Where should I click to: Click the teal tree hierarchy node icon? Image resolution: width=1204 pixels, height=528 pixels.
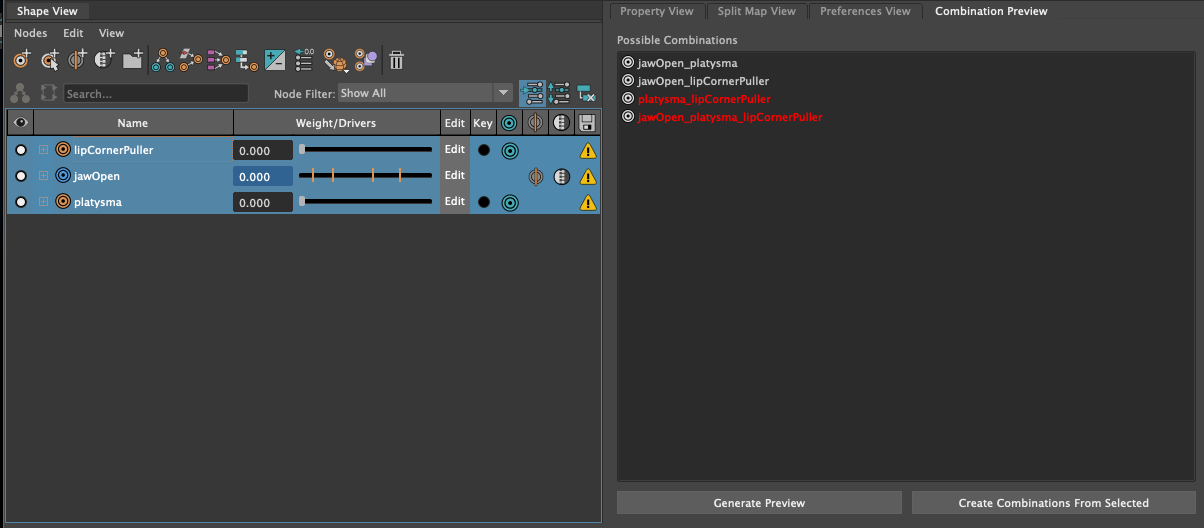(246, 60)
